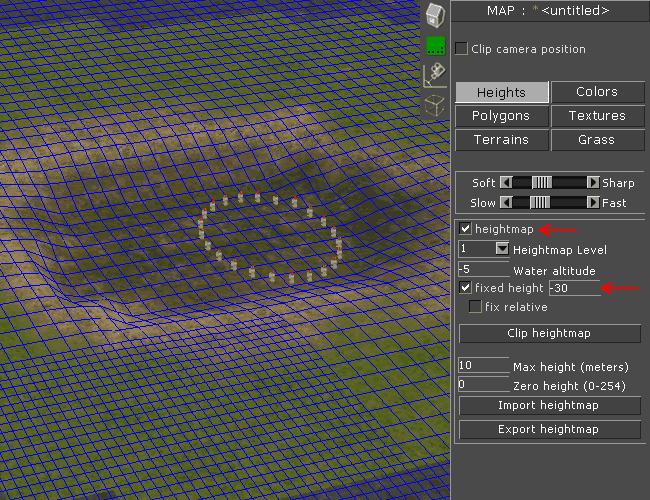Click the Slow/Fast slider handle
Viewport: 650px width, 500px height.
[540, 202]
